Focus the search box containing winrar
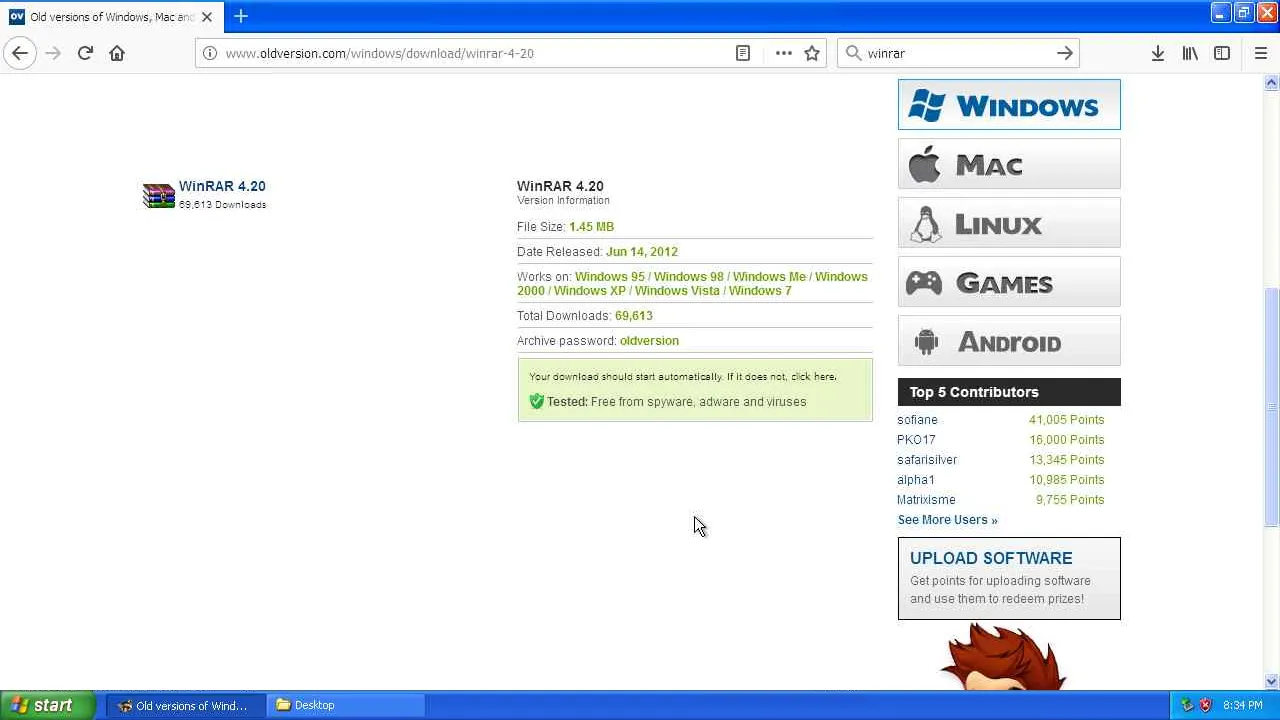 (x=958, y=53)
